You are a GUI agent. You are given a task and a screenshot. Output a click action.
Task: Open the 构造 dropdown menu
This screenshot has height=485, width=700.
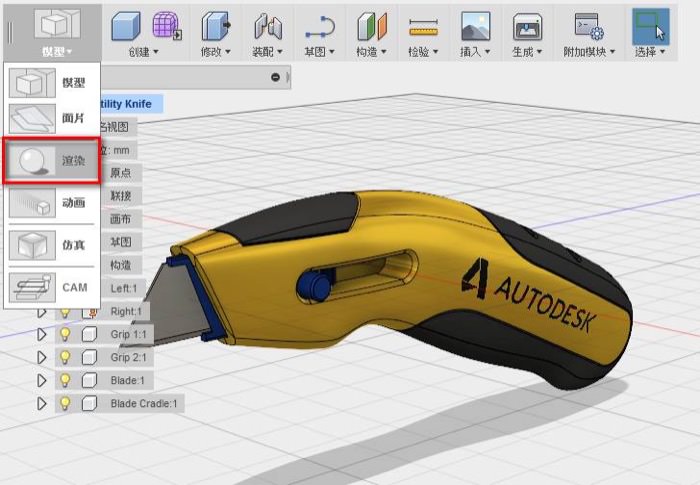point(371,52)
